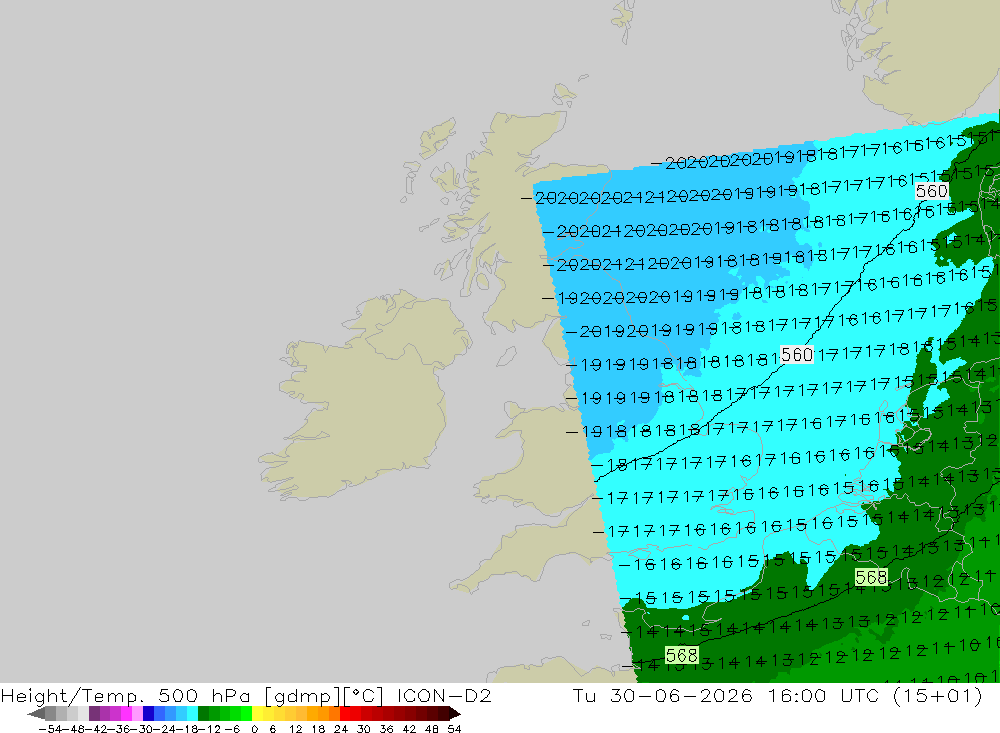1000x733 pixels.
Task: Click the '-54' legend scale value
Action: 50,729
